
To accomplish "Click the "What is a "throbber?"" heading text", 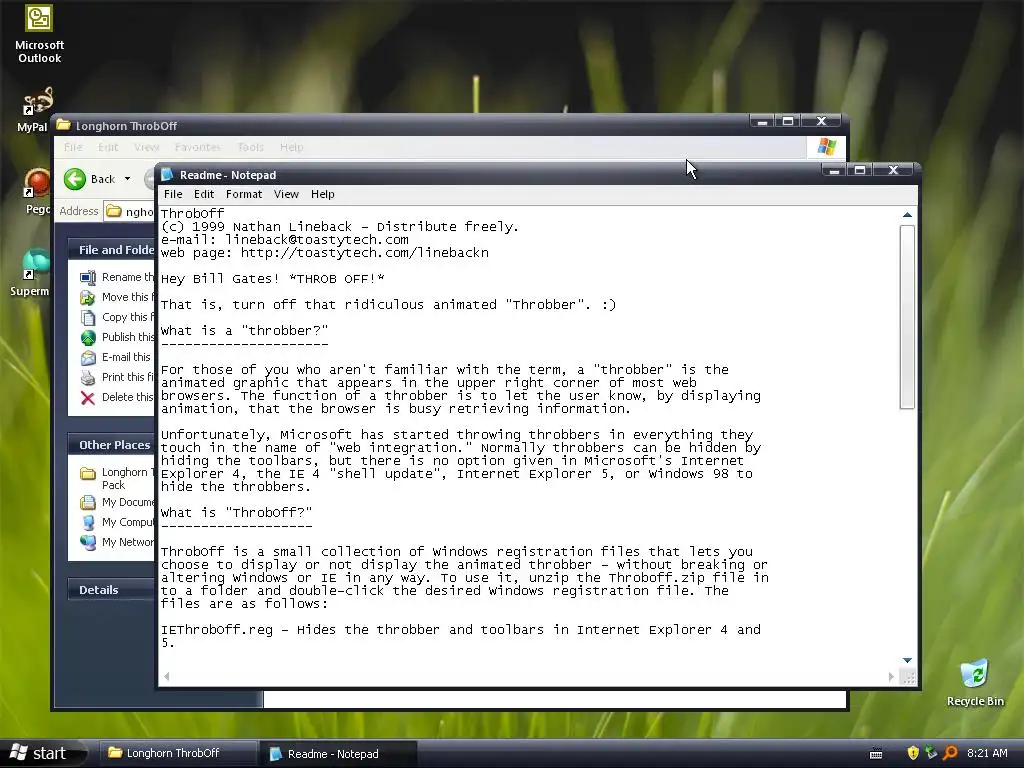I will click(x=244, y=330).
